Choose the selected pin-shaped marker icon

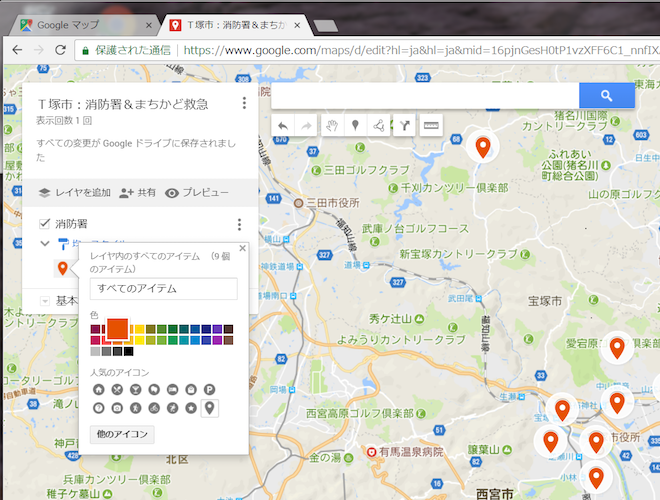click(x=209, y=408)
